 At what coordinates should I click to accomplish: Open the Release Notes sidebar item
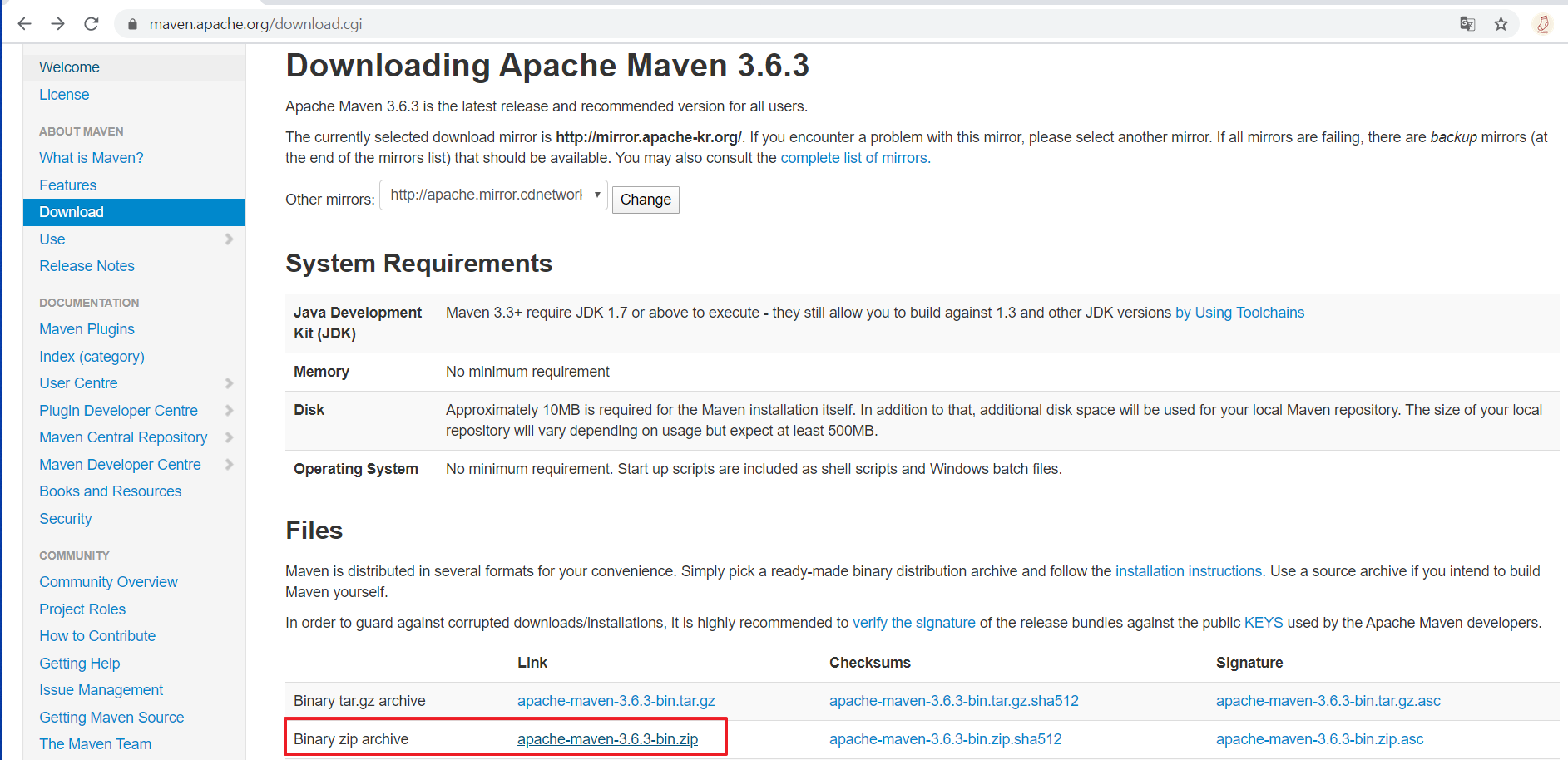pos(87,266)
